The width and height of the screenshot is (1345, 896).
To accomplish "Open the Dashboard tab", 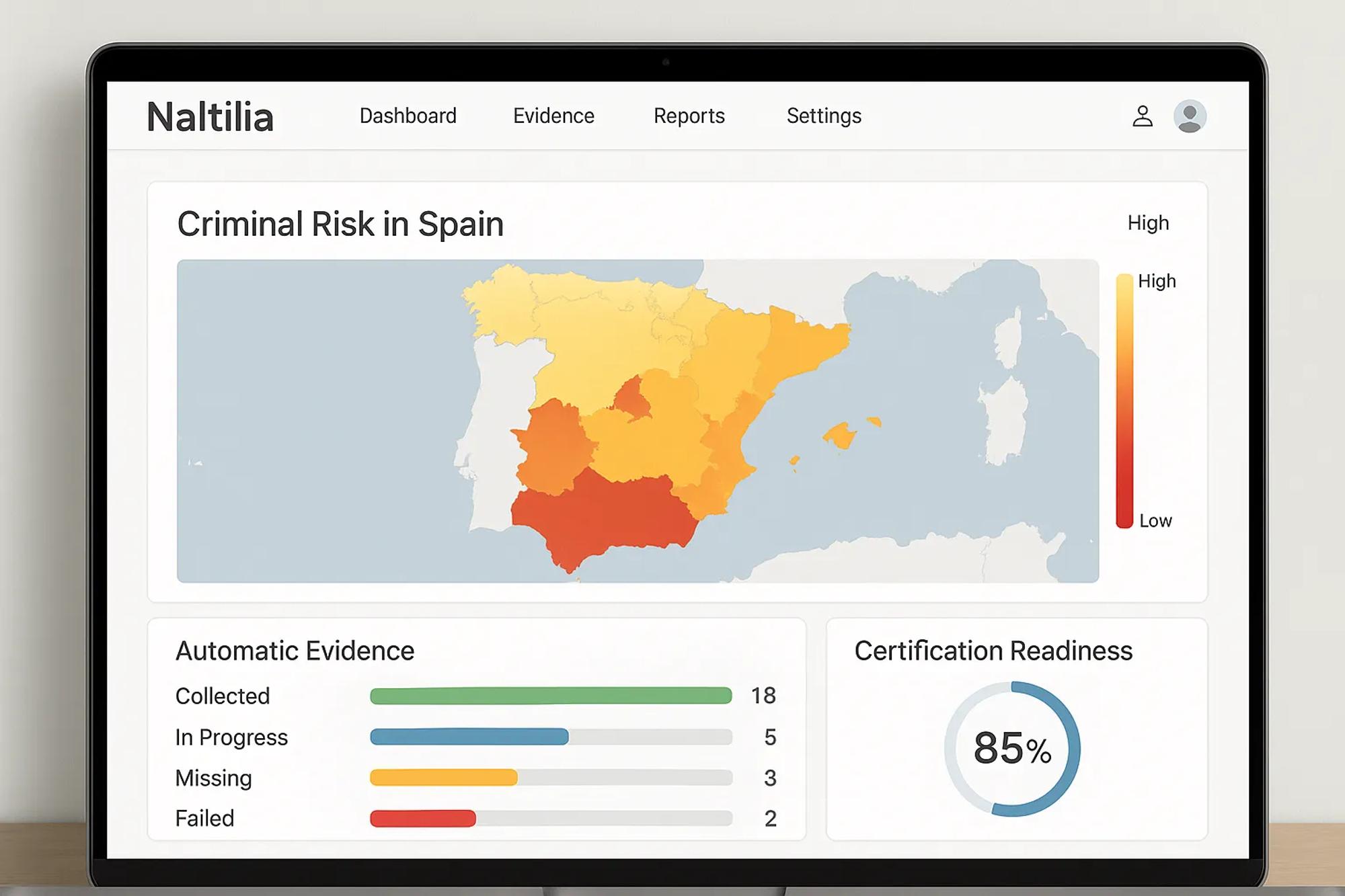I will click(x=408, y=116).
